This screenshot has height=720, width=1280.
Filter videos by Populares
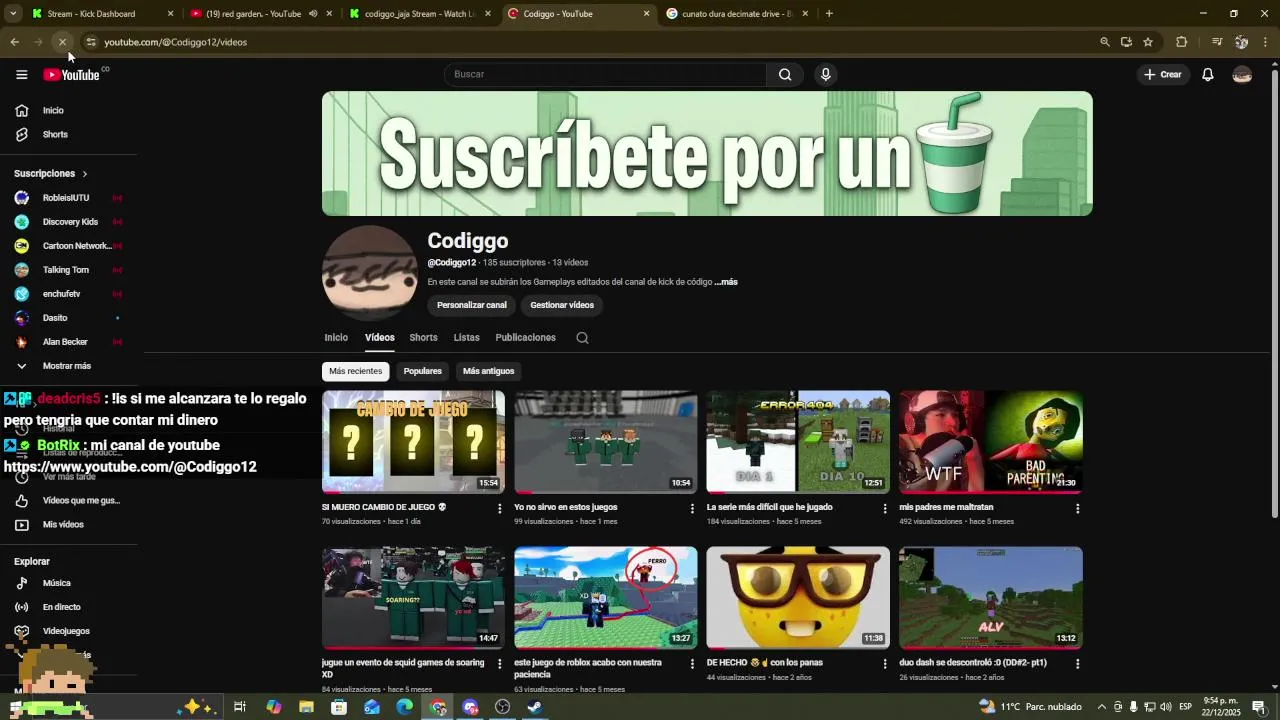(x=422, y=371)
